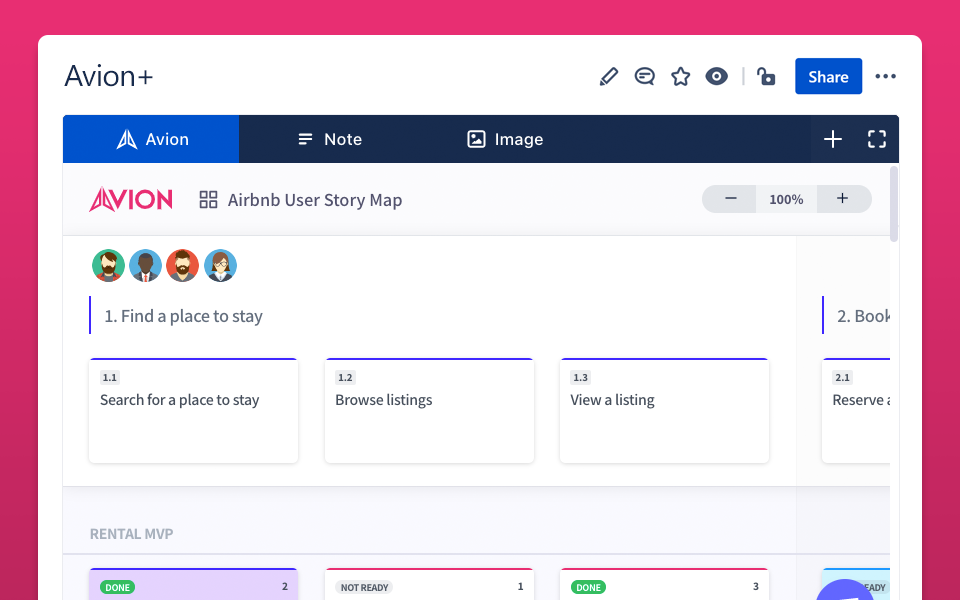Open the Image tab
Image resolution: width=960 pixels, height=600 pixels.
click(x=505, y=139)
